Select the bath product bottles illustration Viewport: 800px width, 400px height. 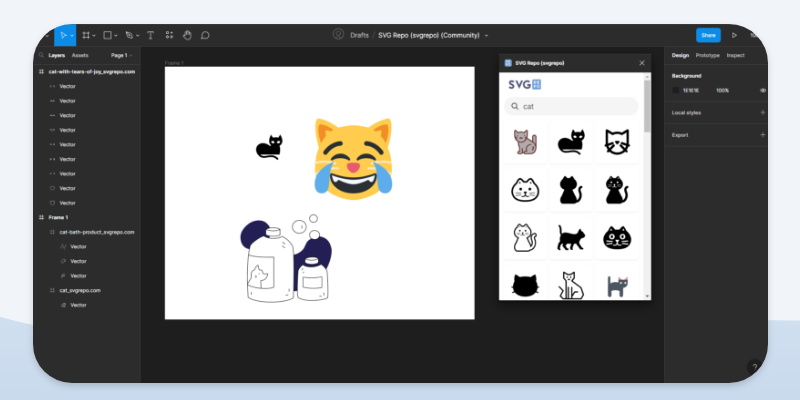pyautogui.click(x=286, y=258)
